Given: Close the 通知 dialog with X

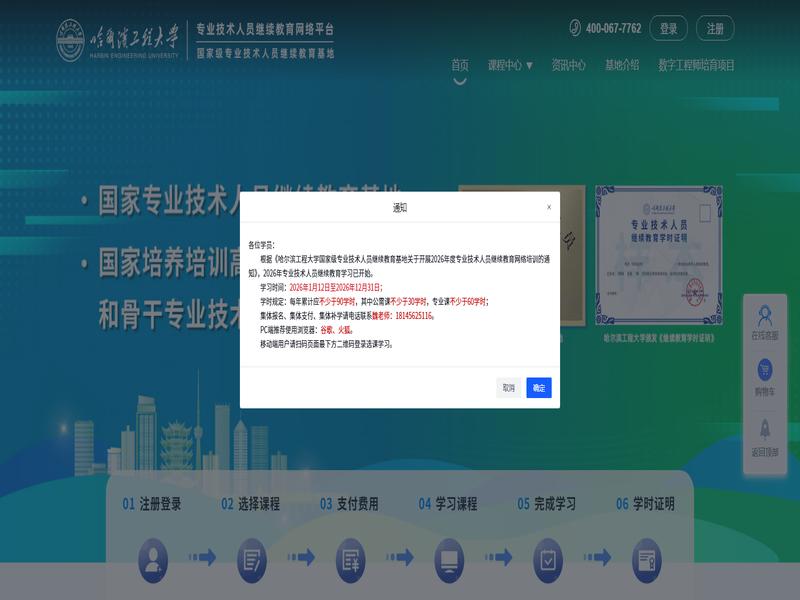Looking at the screenshot, I should 548,207.
